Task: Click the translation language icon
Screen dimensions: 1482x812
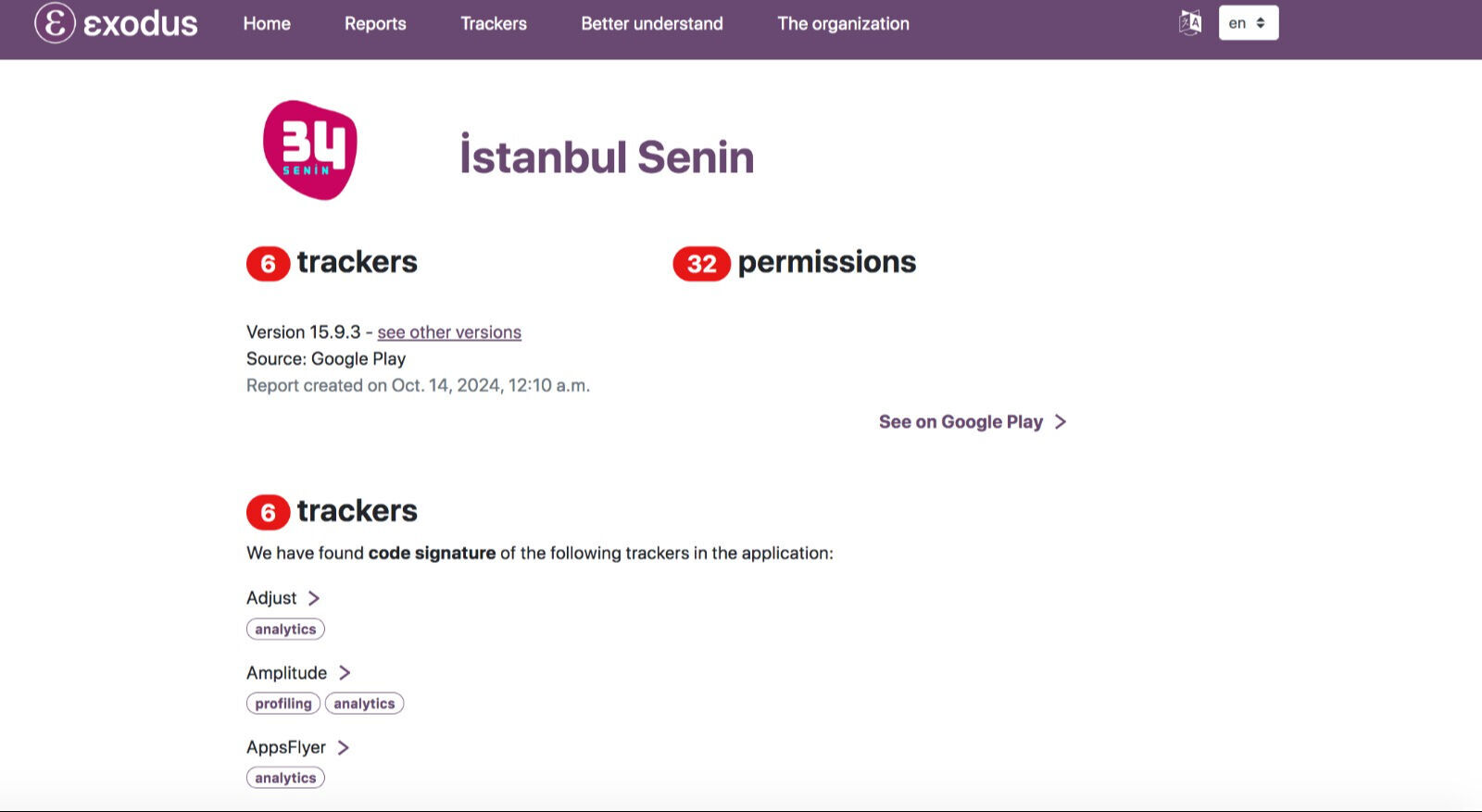Action: [x=1190, y=23]
